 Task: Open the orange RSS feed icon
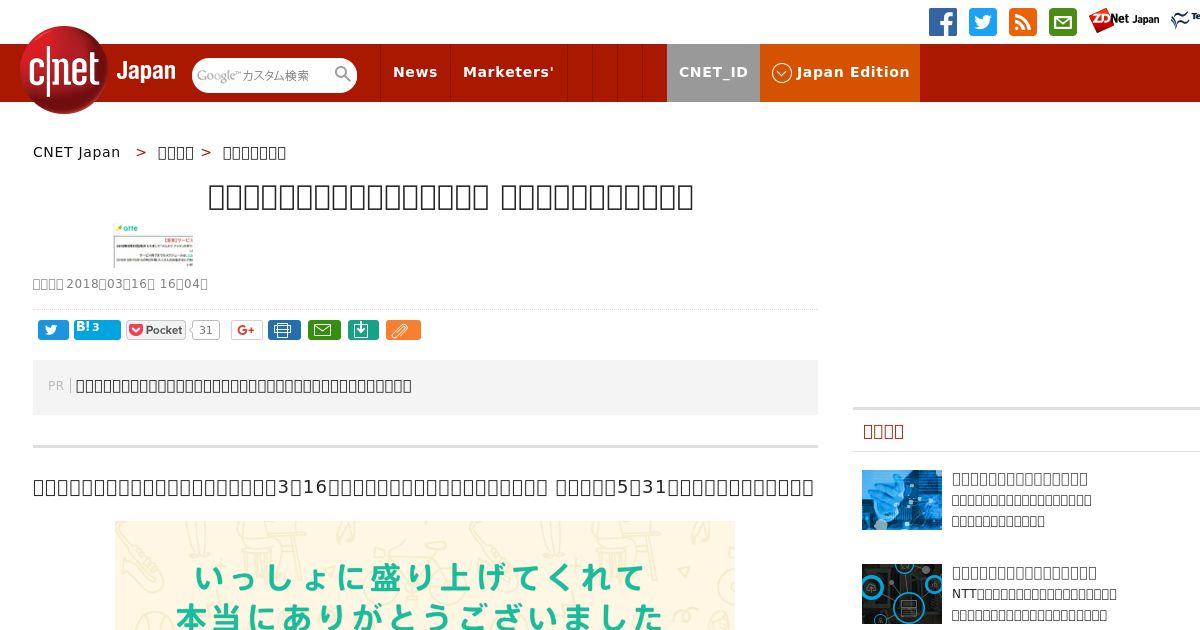[x=1023, y=22]
